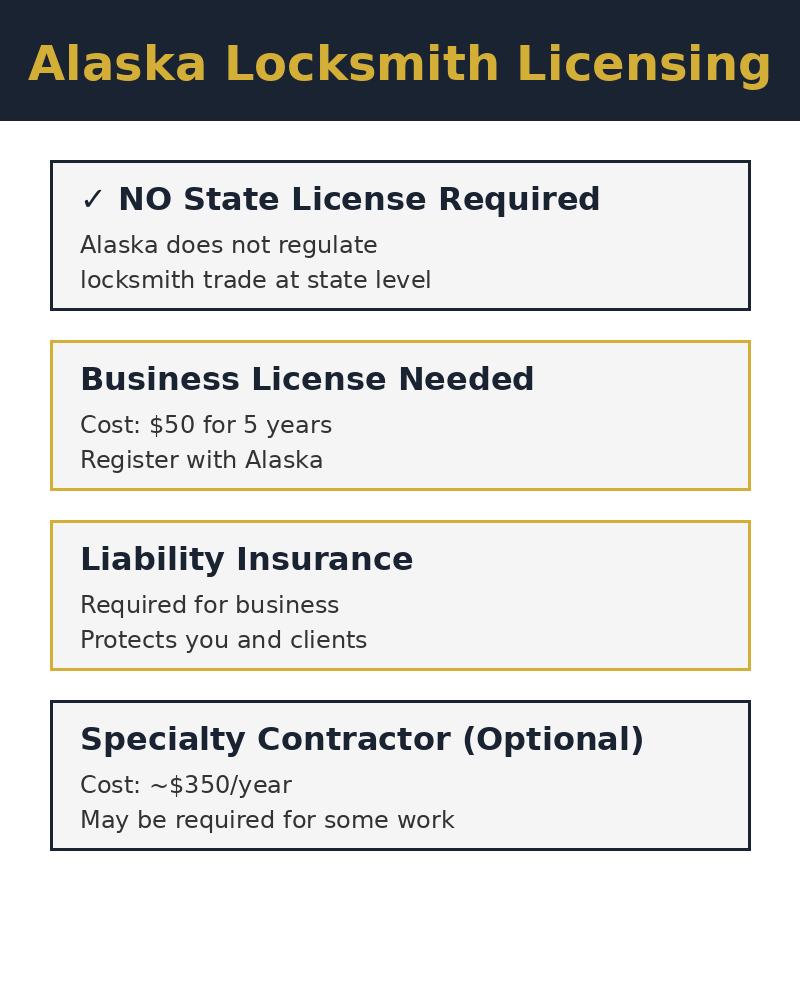Screen dimensions: 800x1000
Task: Click the 'May be required for some work' line
Action: point(267,821)
